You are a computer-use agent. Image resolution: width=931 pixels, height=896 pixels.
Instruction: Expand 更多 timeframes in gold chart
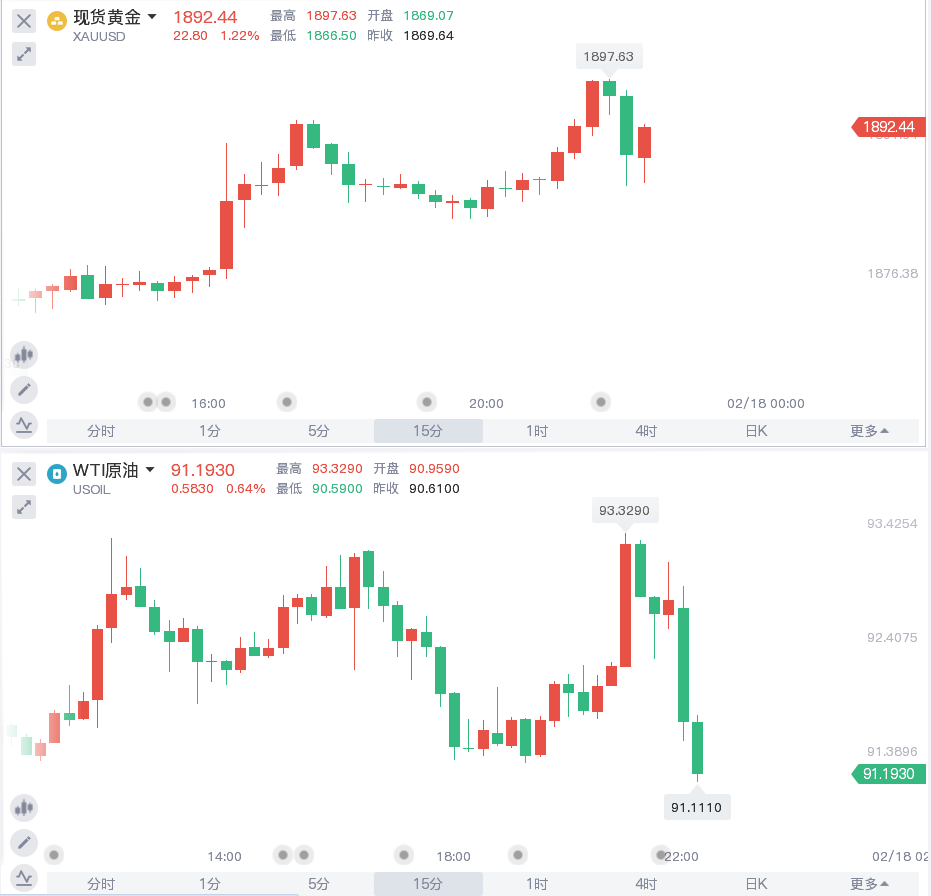pos(869,431)
